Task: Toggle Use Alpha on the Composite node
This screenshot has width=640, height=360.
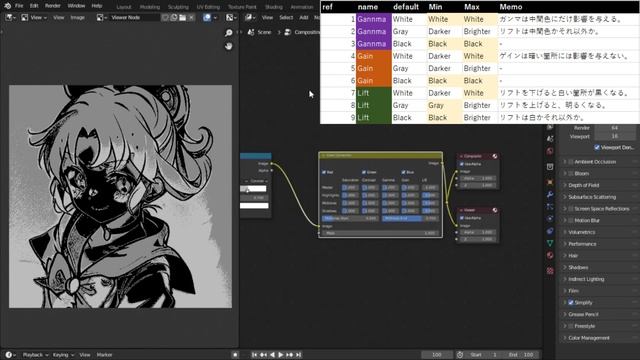Action: pos(462,164)
